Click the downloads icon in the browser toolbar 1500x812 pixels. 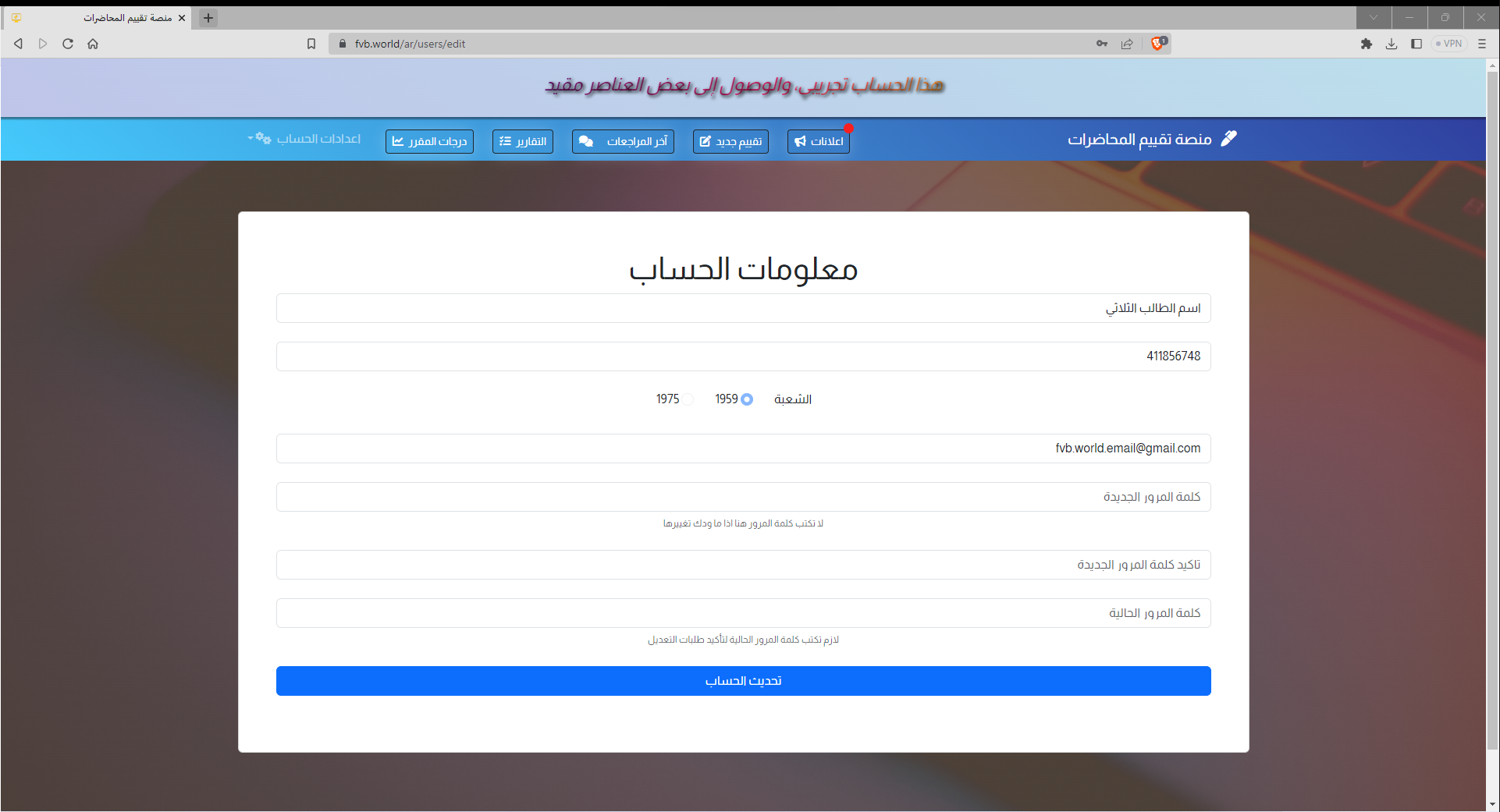point(1392,44)
